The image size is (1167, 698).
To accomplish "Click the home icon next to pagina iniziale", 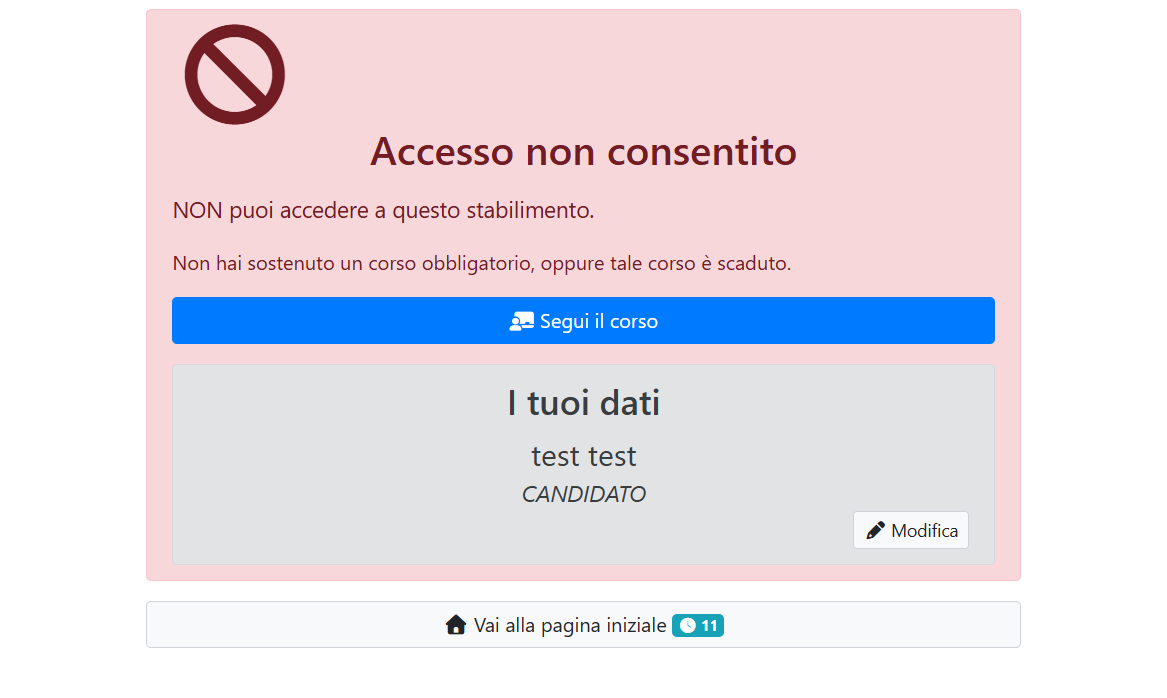I will [x=456, y=624].
